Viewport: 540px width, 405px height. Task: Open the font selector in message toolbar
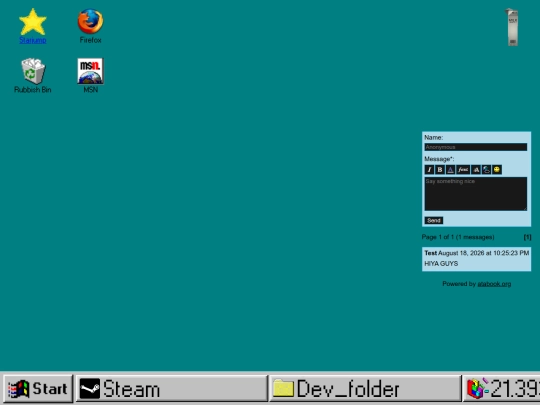click(x=463, y=169)
